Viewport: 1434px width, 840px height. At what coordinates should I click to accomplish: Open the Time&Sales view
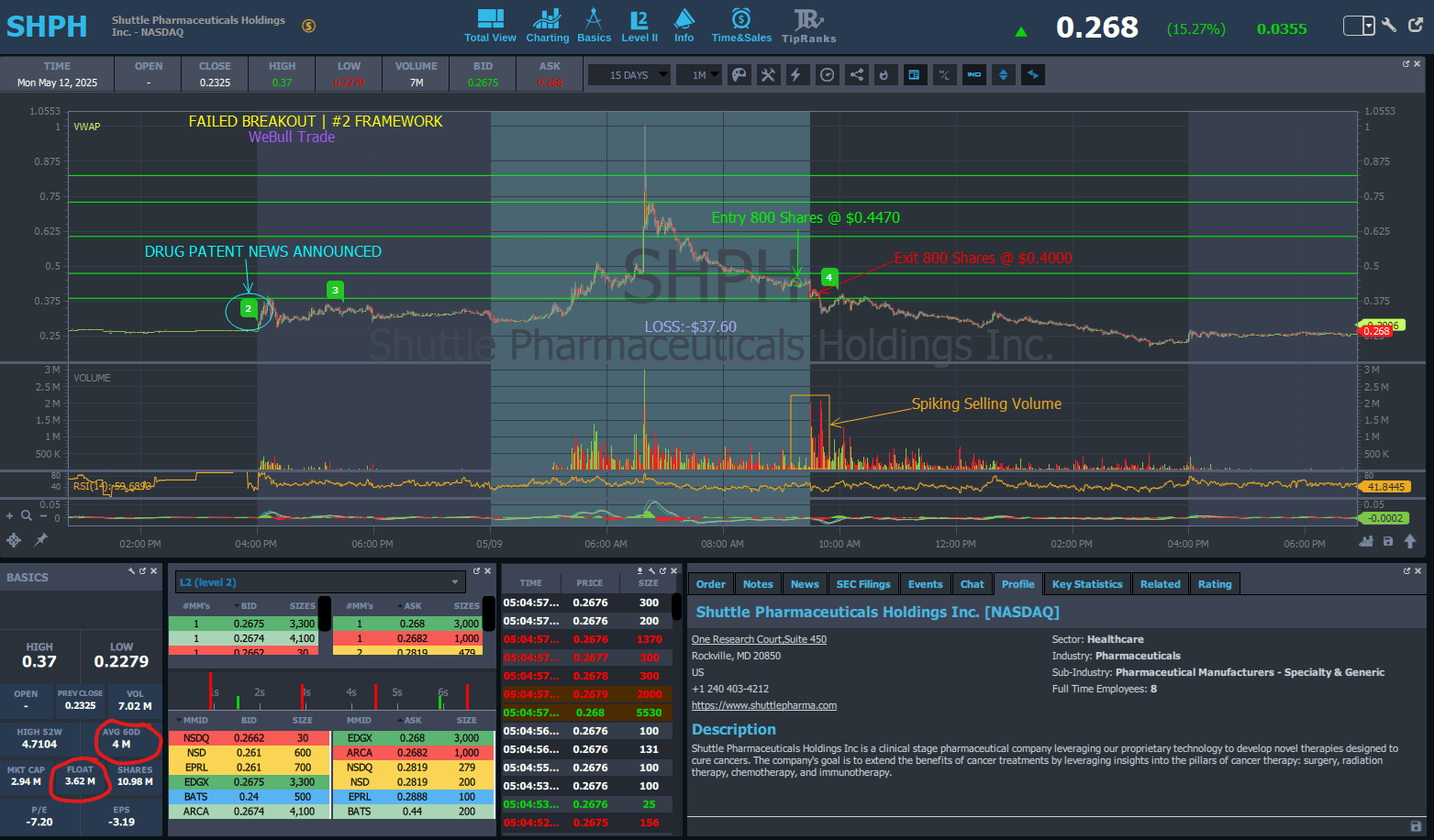click(741, 26)
